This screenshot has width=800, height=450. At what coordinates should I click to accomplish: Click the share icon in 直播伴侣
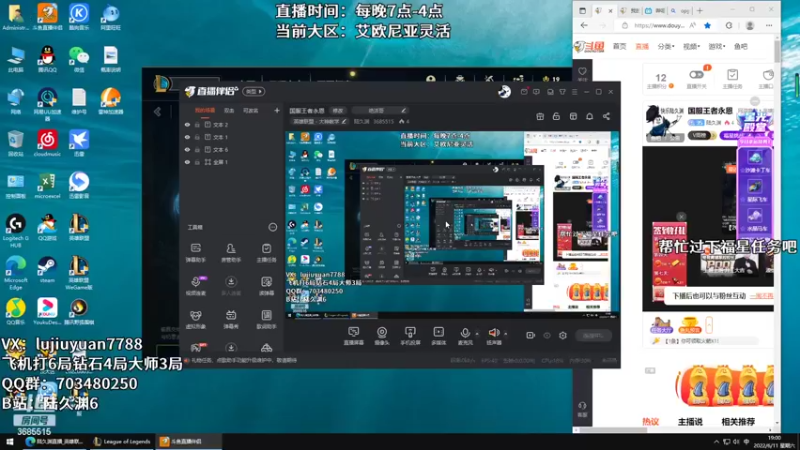[x=606, y=116]
